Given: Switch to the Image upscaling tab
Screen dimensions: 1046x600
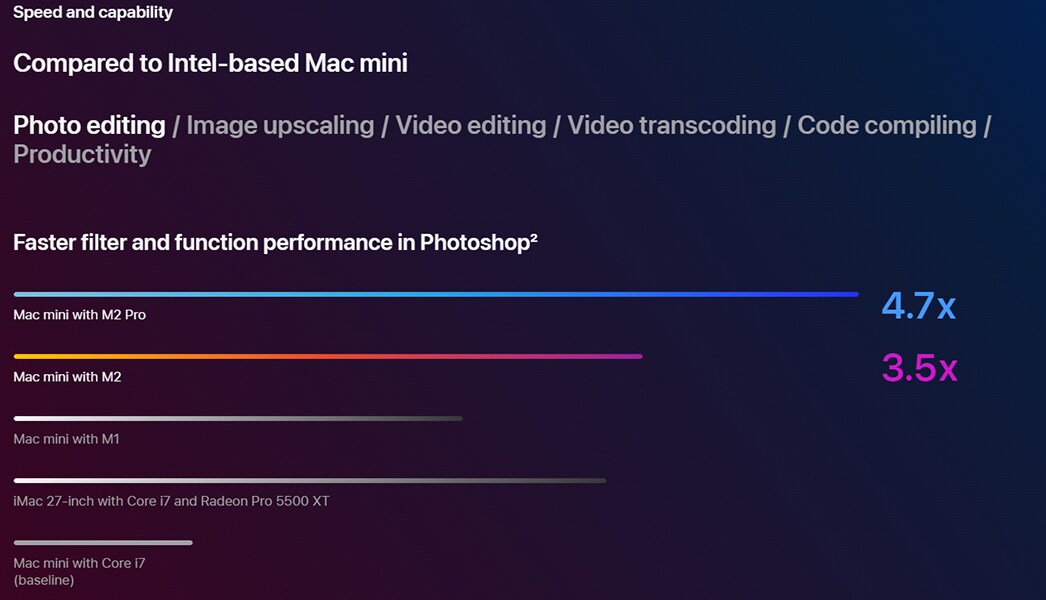Looking at the screenshot, I should point(280,126).
